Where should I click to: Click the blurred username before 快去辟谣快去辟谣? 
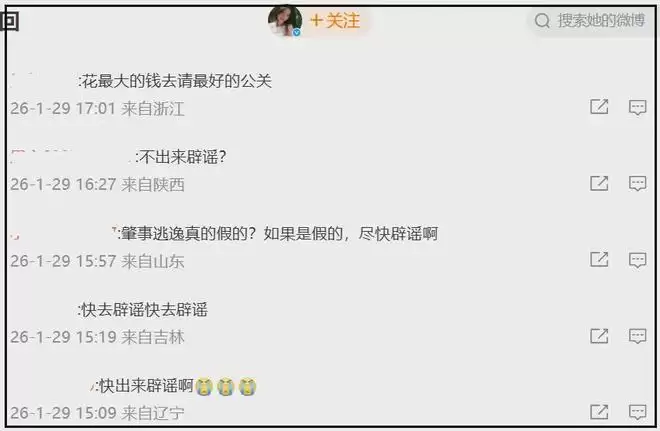tap(43, 310)
